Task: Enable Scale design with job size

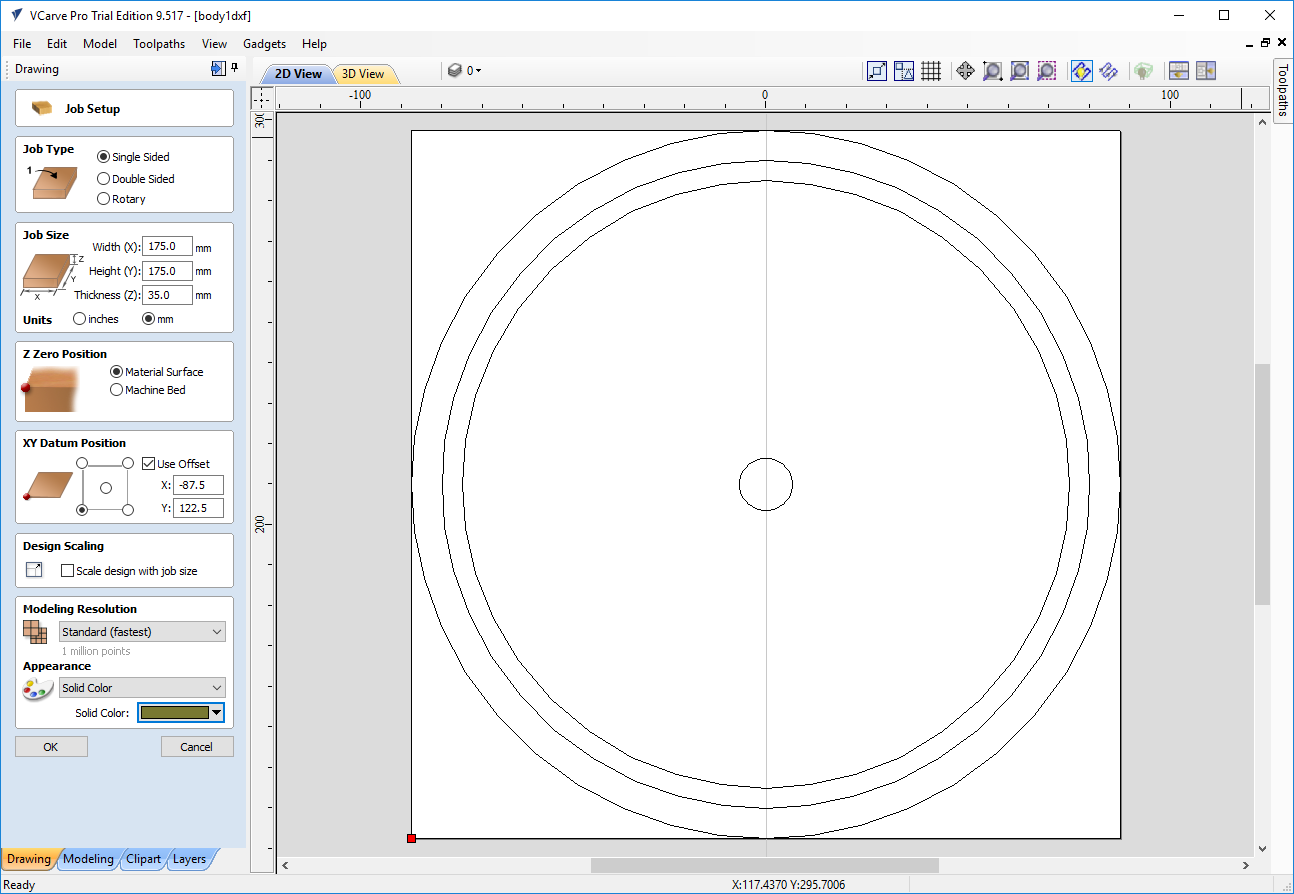Action: pyautogui.click(x=68, y=571)
